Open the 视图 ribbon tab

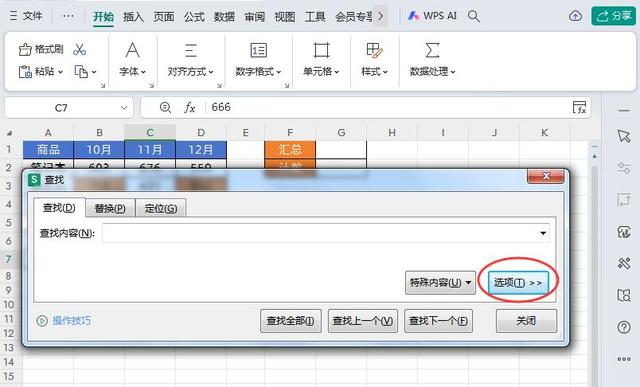coord(284,17)
